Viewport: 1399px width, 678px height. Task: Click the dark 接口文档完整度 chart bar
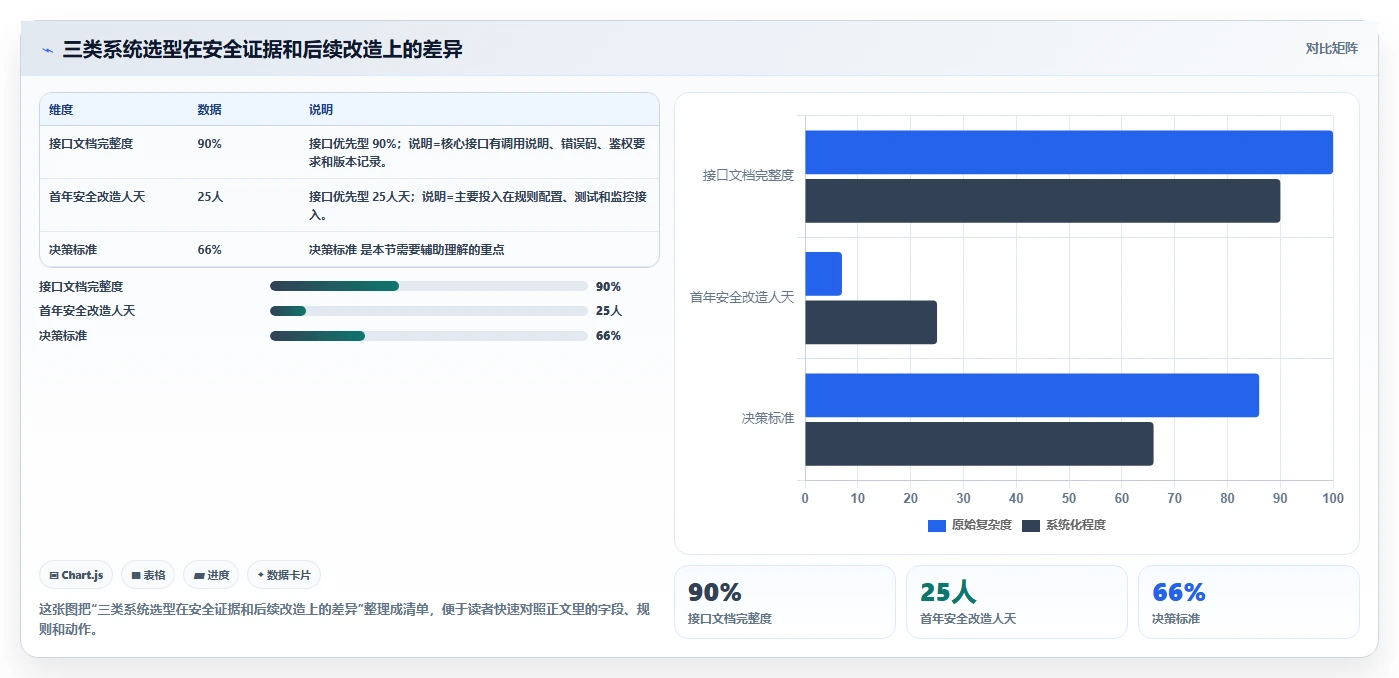(x=1042, y=201)
